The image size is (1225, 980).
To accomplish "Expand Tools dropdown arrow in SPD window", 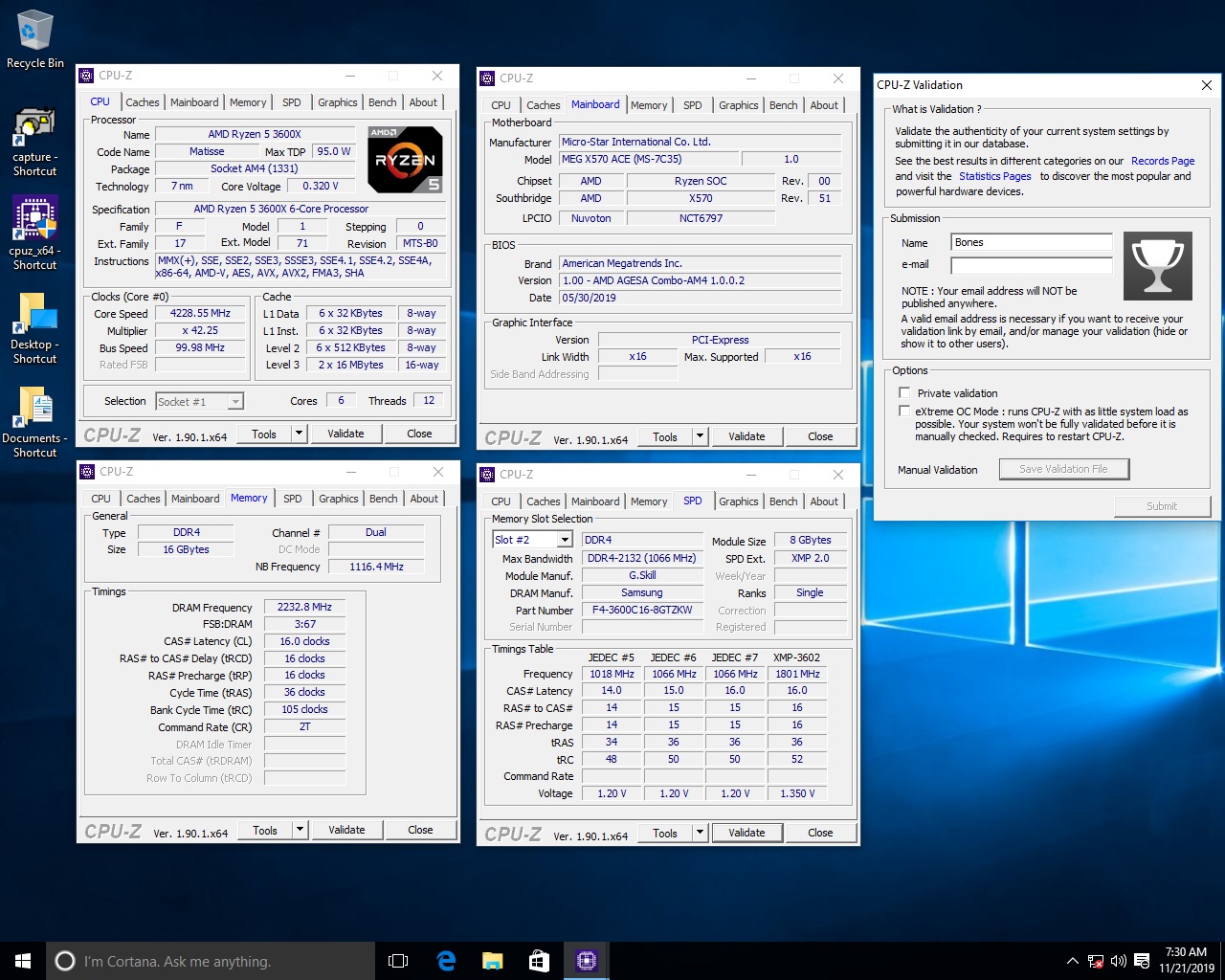I will [700, 833].
